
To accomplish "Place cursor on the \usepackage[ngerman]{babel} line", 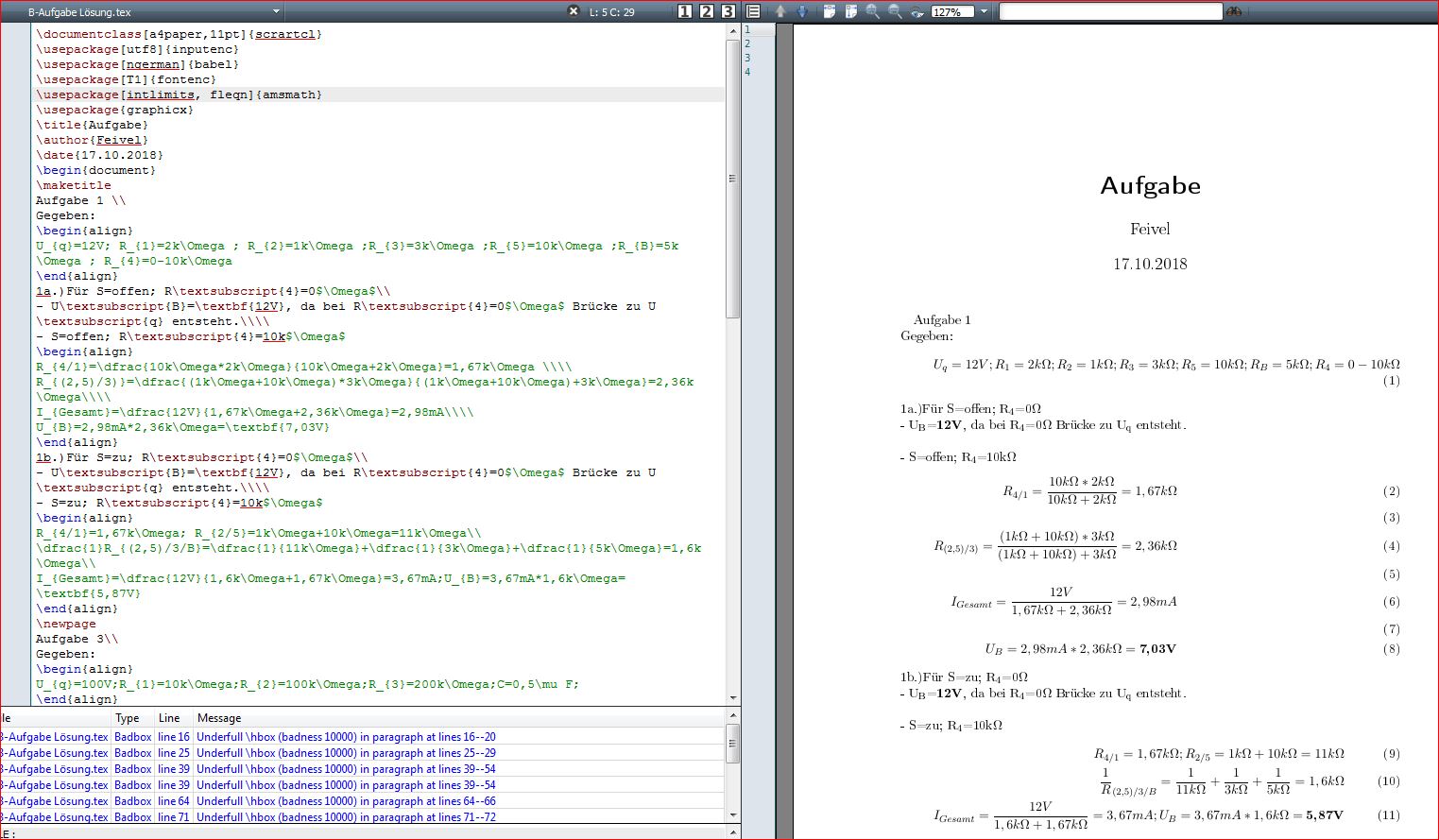I will (138, 64).
